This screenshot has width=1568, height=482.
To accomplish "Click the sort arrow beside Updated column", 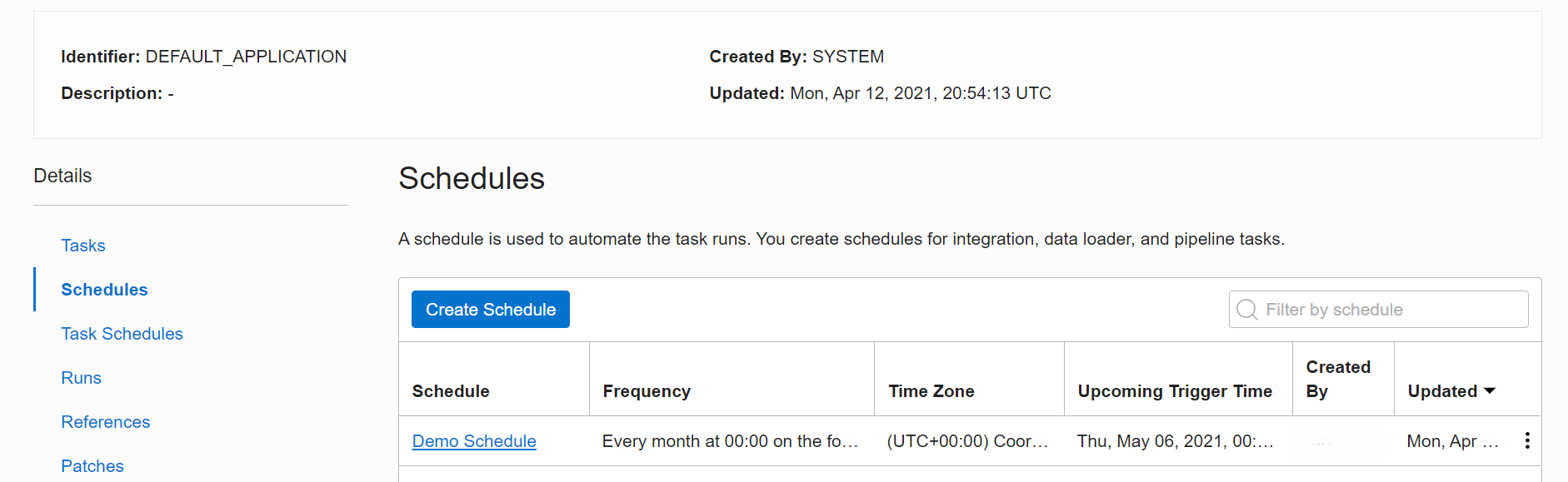I will tap(1490, 390).
